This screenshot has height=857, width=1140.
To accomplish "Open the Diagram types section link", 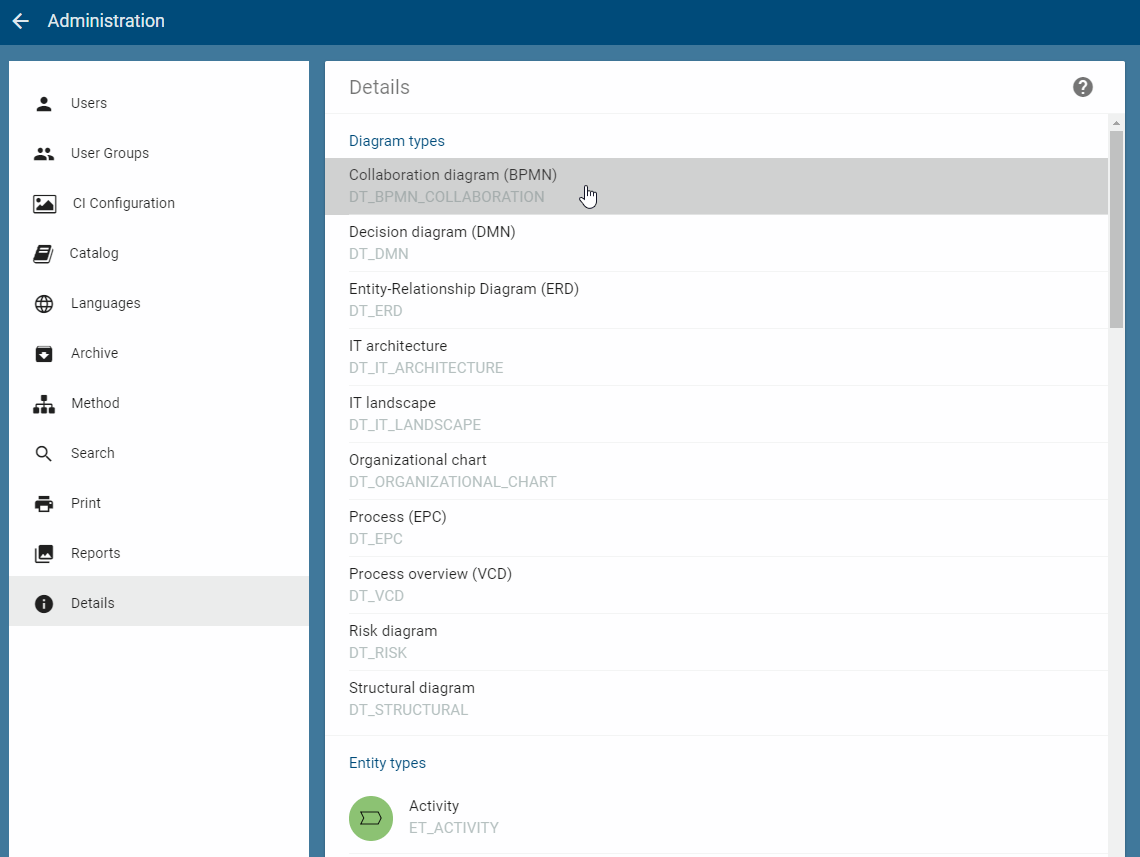I will coord(396,140).
